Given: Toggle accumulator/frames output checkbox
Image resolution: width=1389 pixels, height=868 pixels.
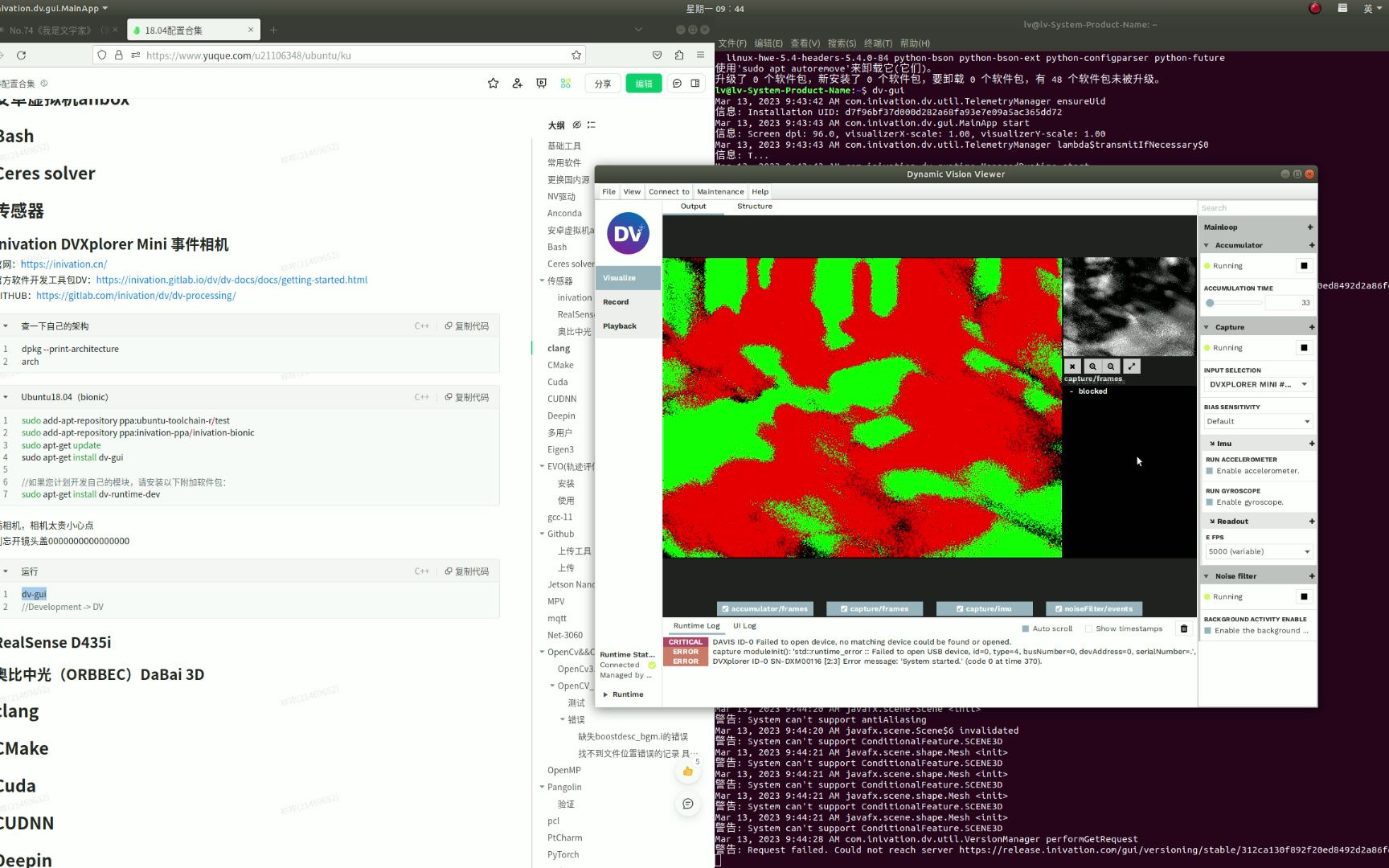Looking at the screenshot, I should (725, 609).
